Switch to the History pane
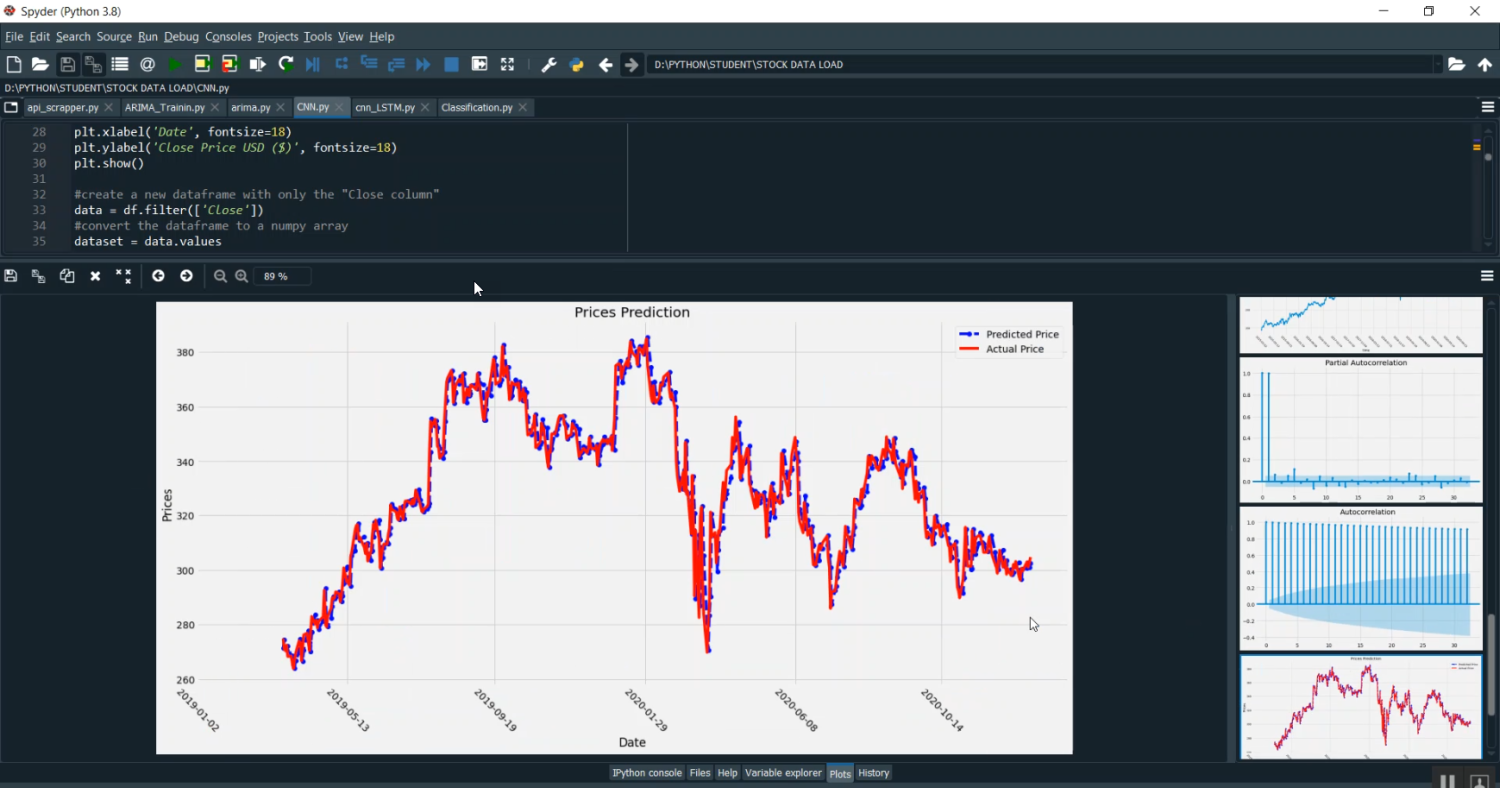The width and height of the screenshot is (1500, 788). coord(872,772)
